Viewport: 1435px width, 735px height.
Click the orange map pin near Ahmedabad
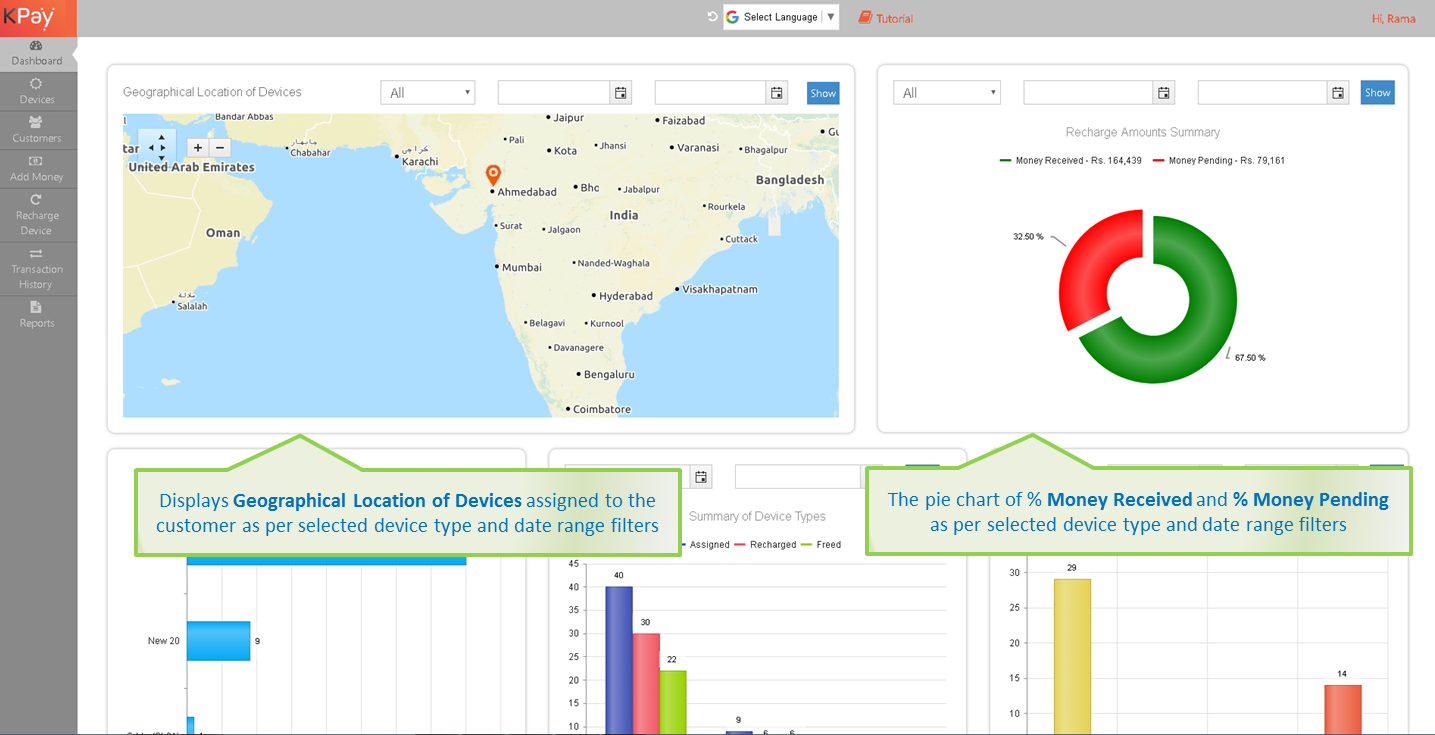[x=493, y=174]
